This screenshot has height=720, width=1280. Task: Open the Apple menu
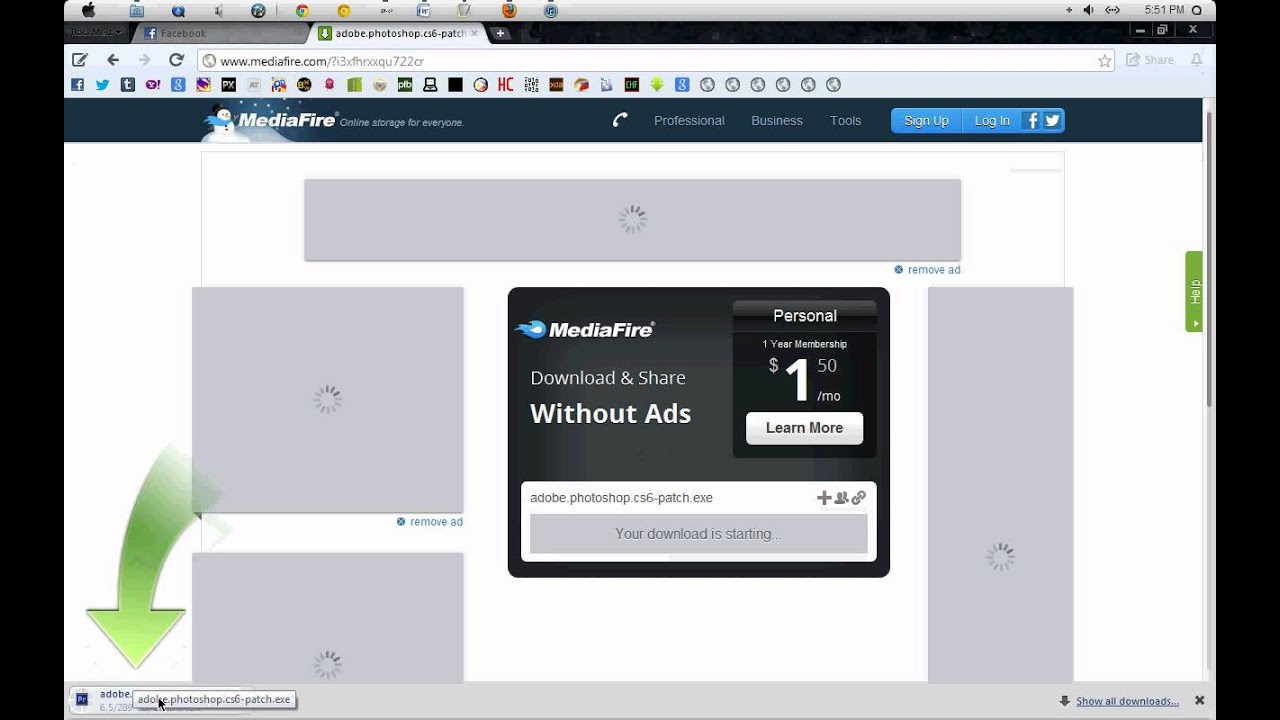click(88, 10)
